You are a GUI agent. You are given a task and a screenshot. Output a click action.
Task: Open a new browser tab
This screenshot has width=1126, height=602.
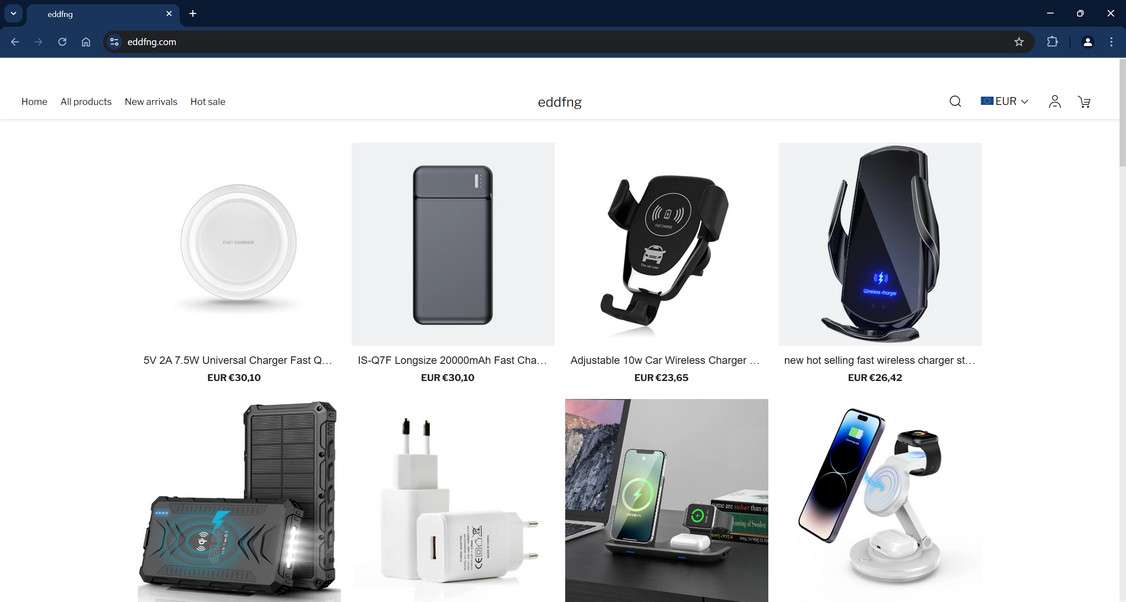point(192,14)
